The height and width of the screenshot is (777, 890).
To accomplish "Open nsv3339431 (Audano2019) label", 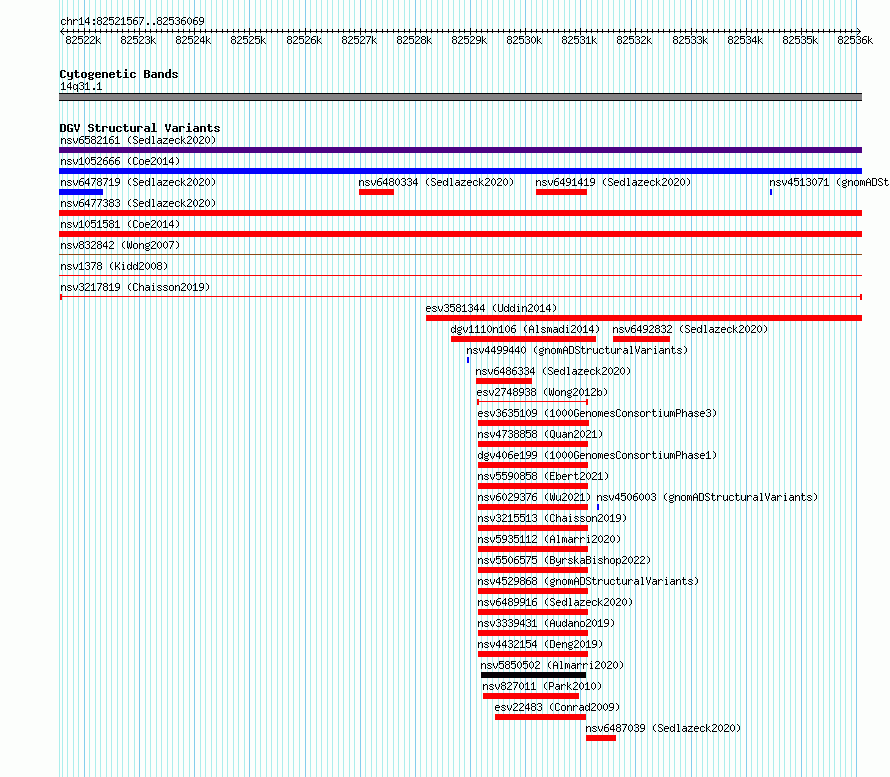I will (546, 623).
